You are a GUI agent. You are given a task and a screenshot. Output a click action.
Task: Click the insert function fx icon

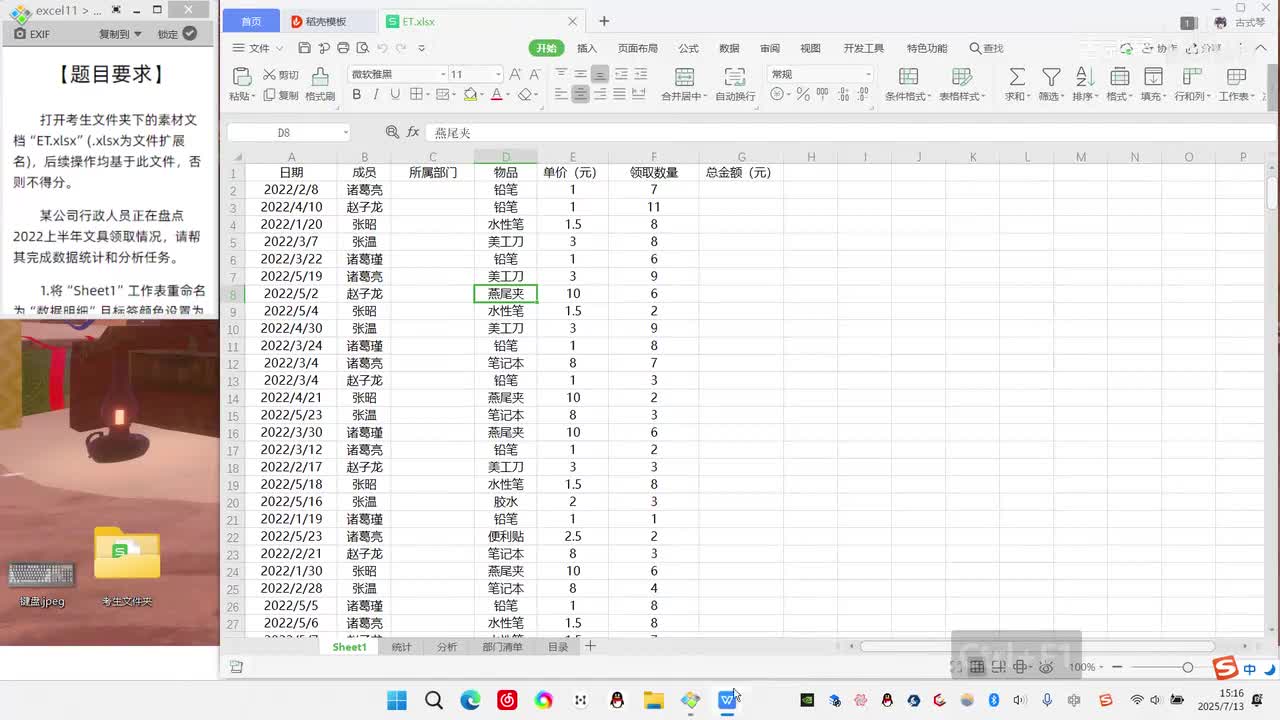pyautogui.click(x=413, y=132)
